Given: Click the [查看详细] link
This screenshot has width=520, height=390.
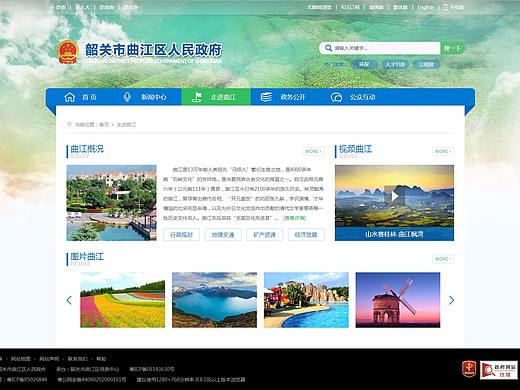Looking at the screenshot, I should 294,218.
